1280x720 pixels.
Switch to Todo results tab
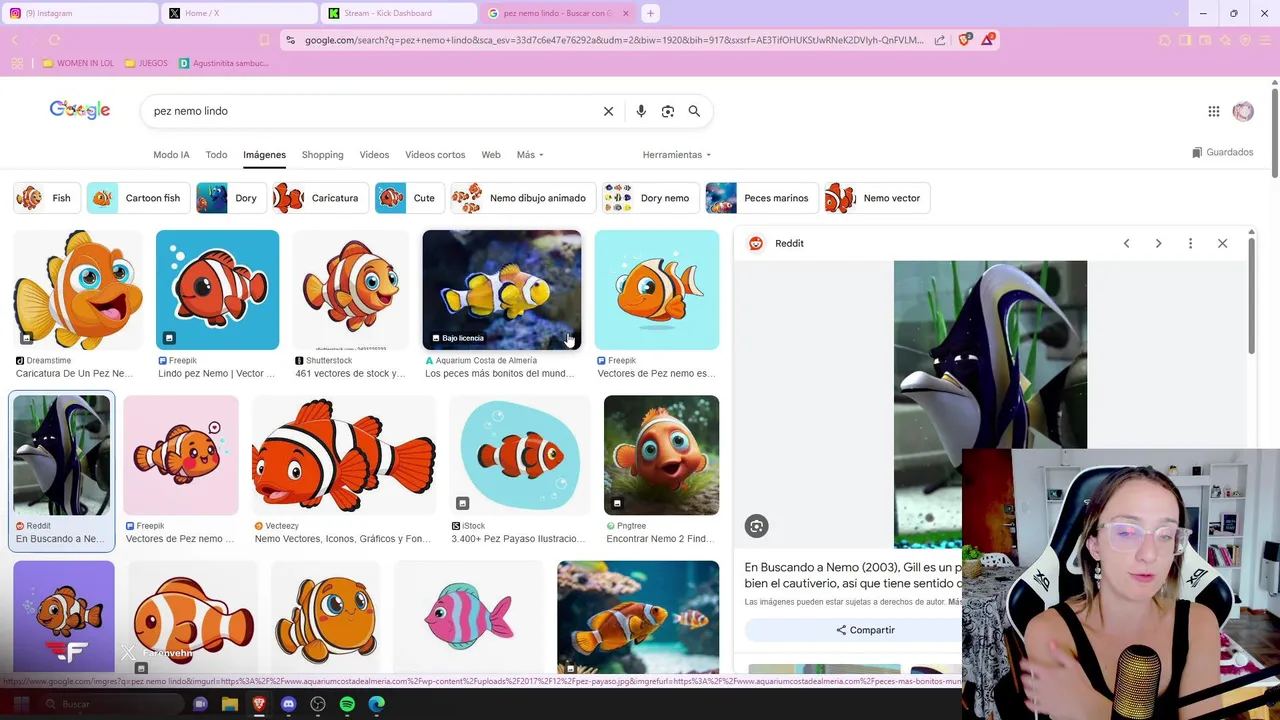click(x=216, y=155)
